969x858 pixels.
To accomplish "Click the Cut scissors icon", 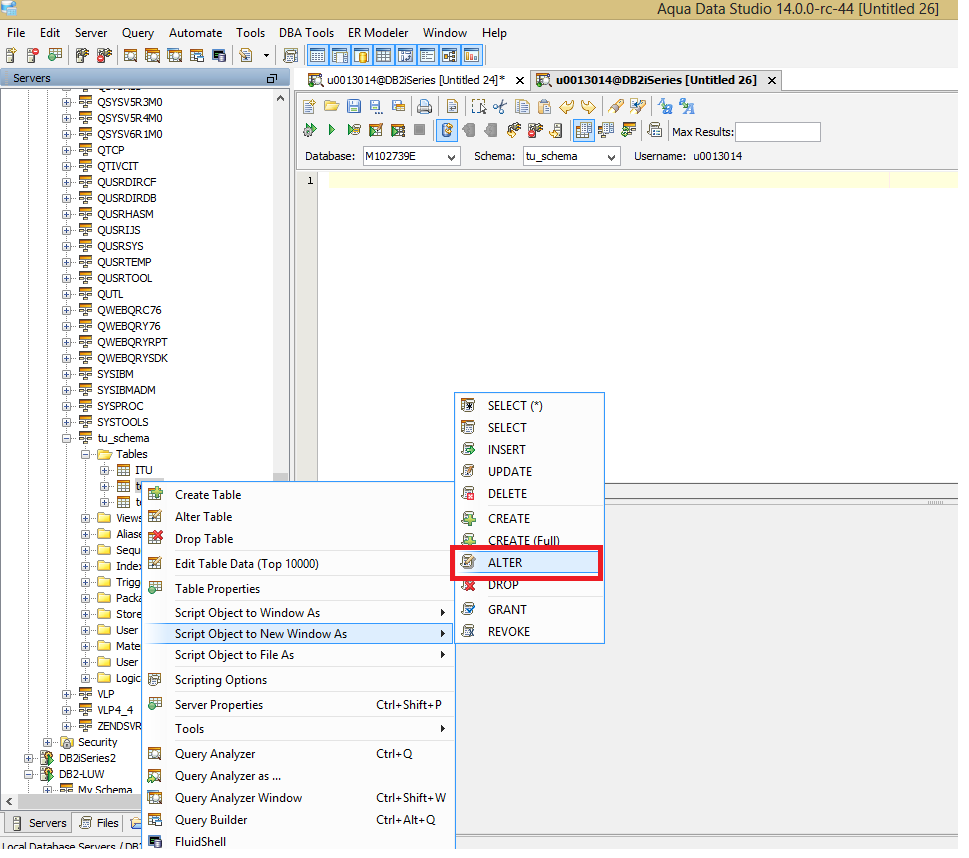I will tap(500, 106).
